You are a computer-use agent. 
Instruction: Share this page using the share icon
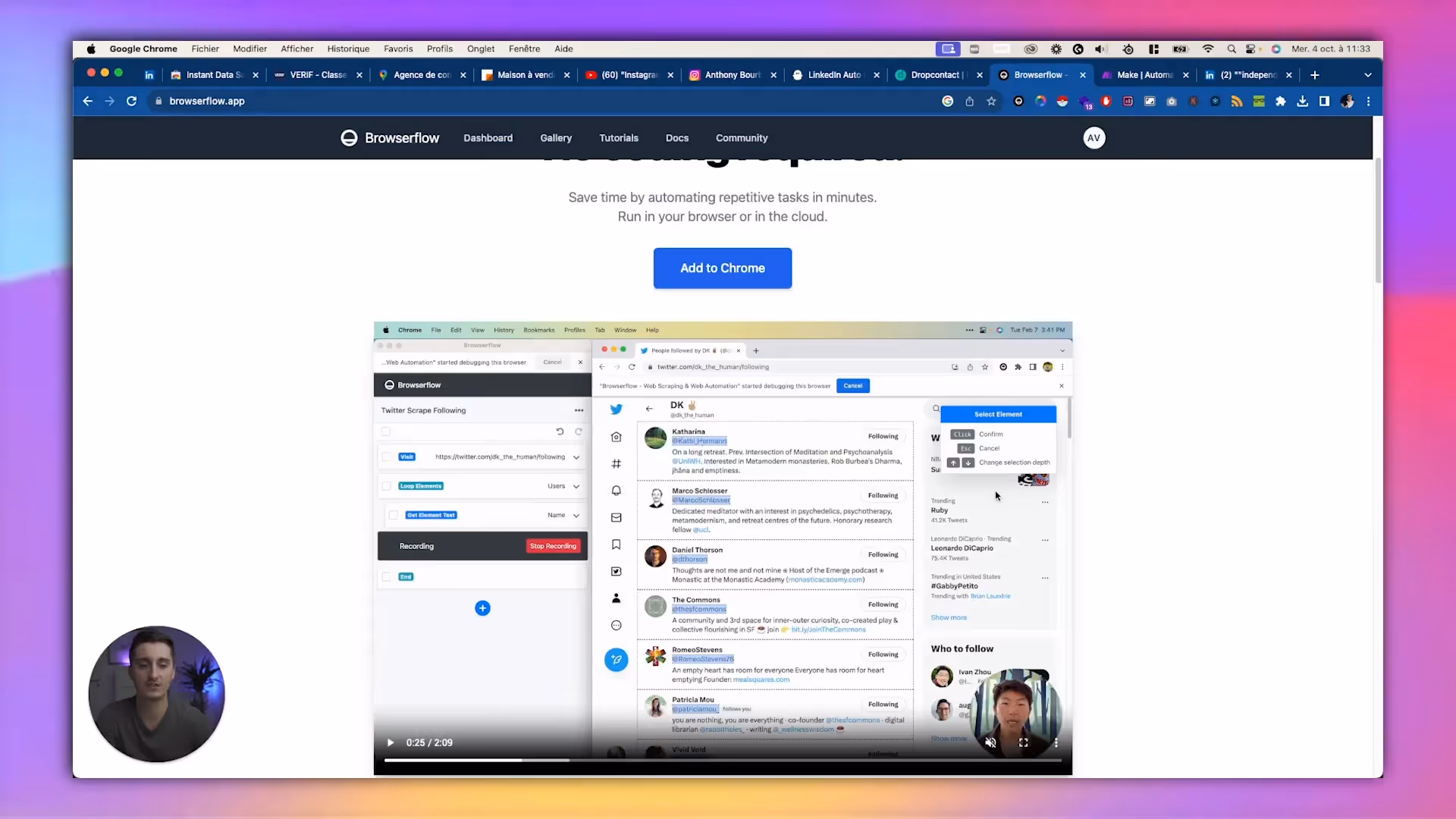969,101
